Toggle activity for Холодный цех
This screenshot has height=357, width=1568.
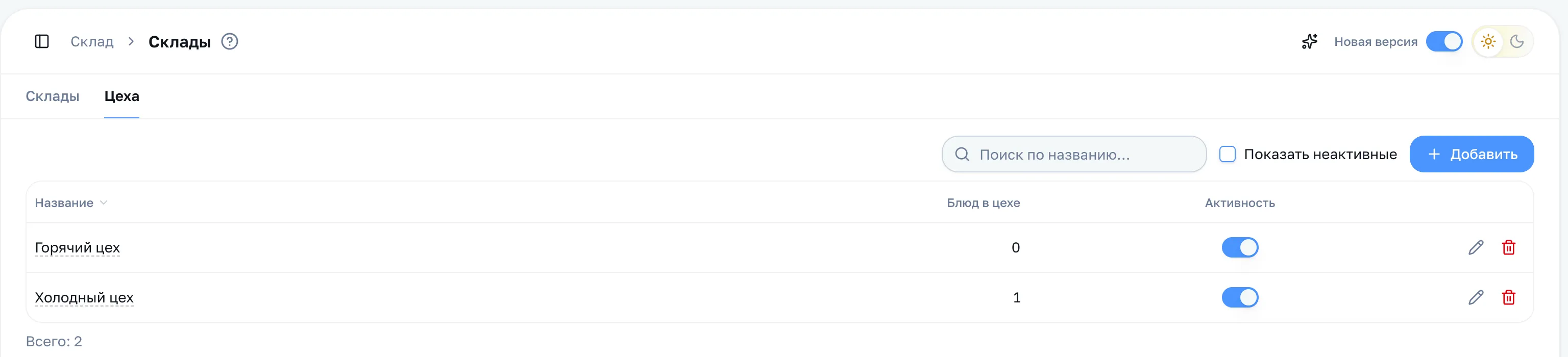point(1239,297)
